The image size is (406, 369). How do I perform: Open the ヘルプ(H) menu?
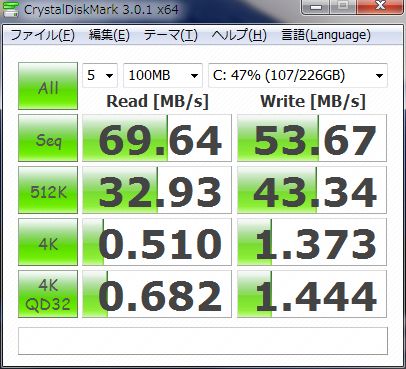[239, 35]
